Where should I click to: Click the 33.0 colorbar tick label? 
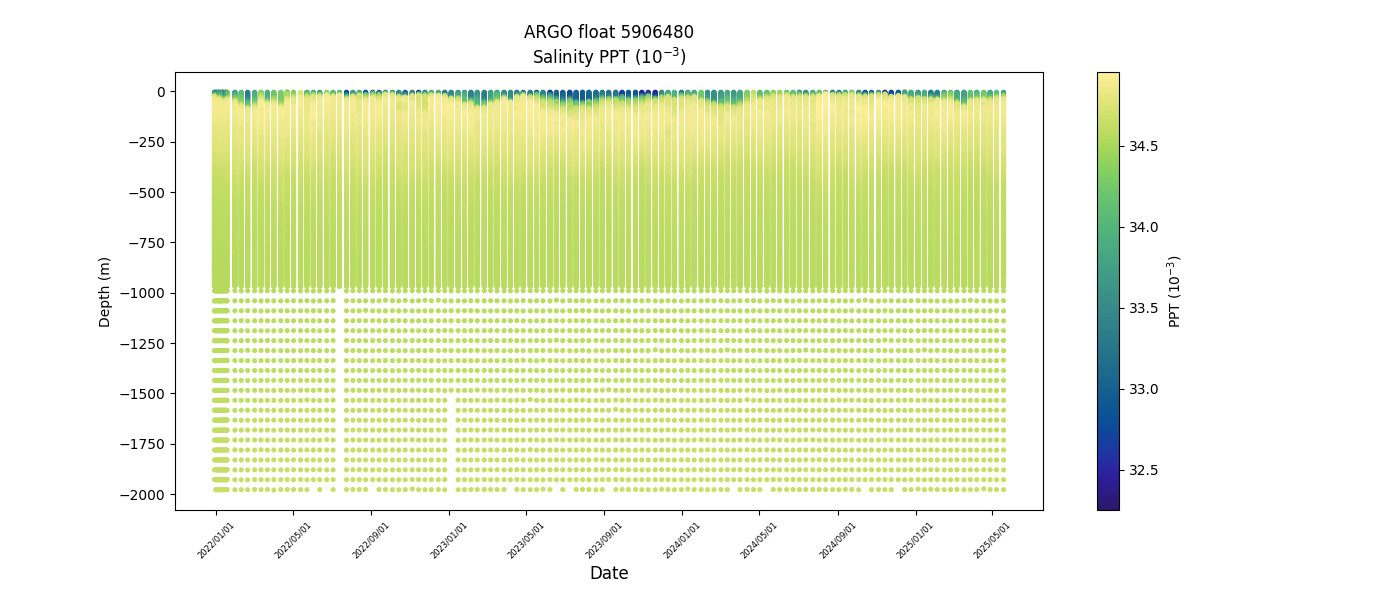point(1144,389)
